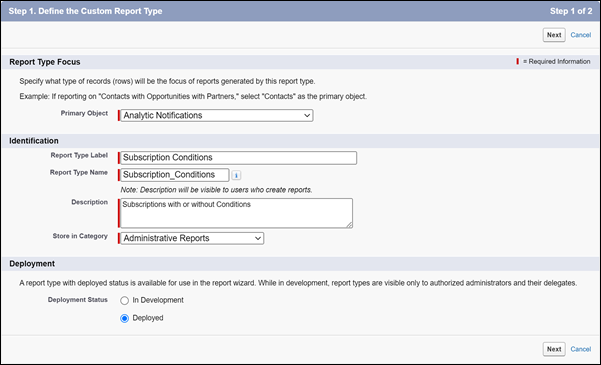Select the In Development radio button
The width and height of the screenshot is (601, 365).
(125, 301)
